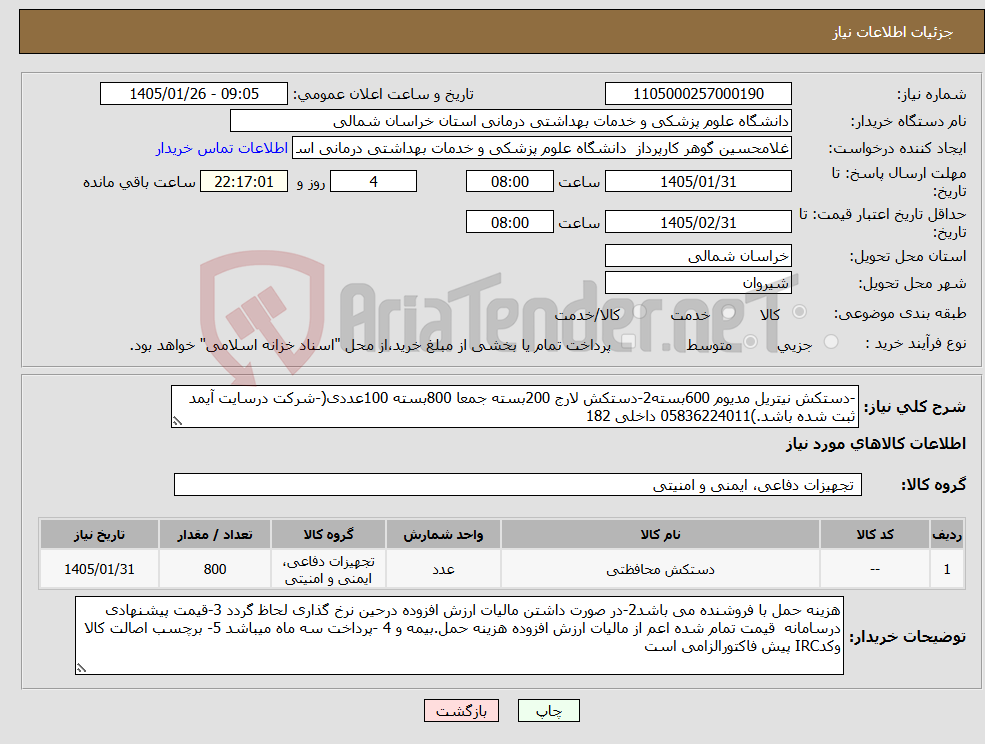Click delivery city field شیروان

pos(698,283)
